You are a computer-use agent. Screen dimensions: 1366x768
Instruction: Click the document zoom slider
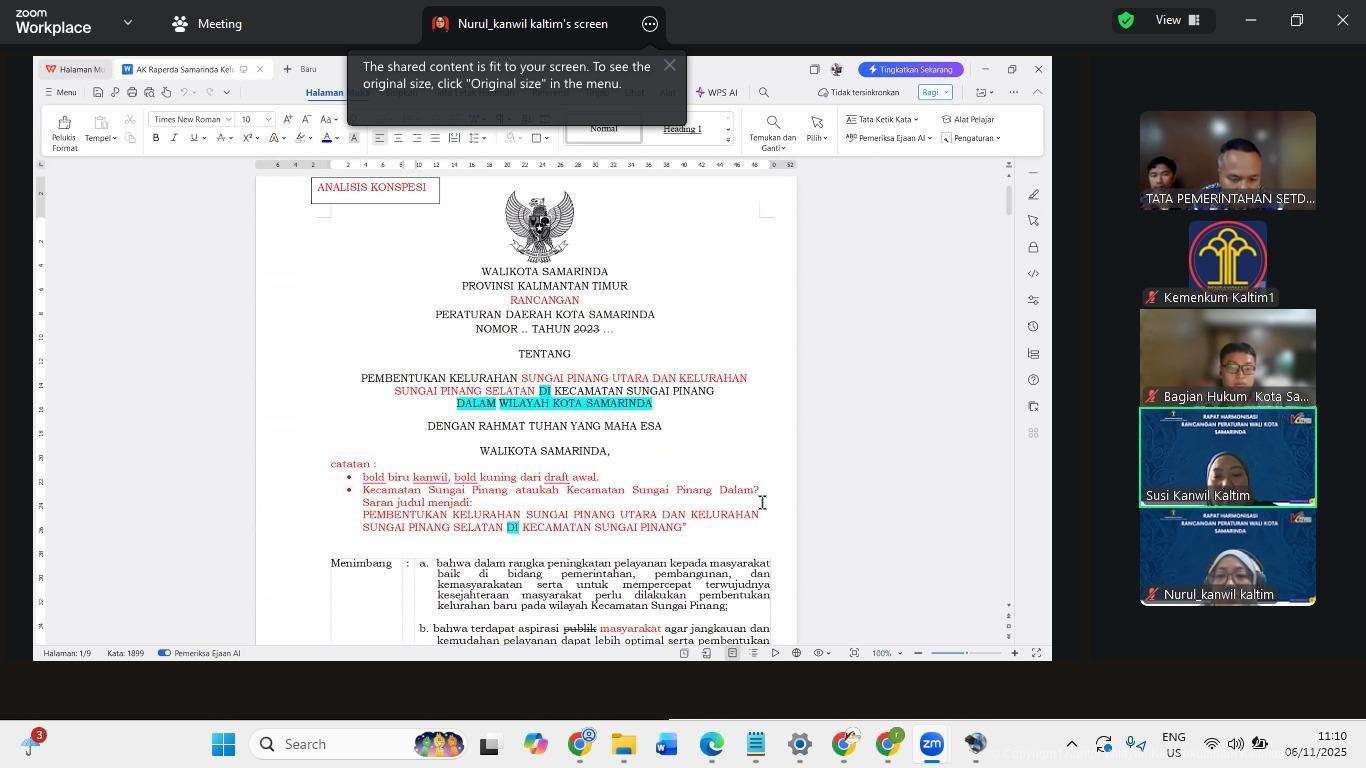(x=966, y=653)
